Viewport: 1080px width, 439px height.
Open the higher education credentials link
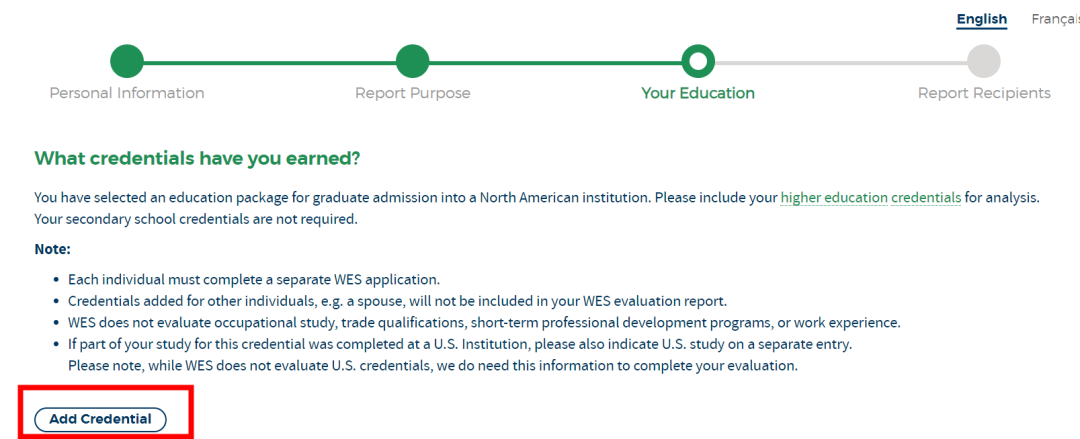[x=870, y=198]
